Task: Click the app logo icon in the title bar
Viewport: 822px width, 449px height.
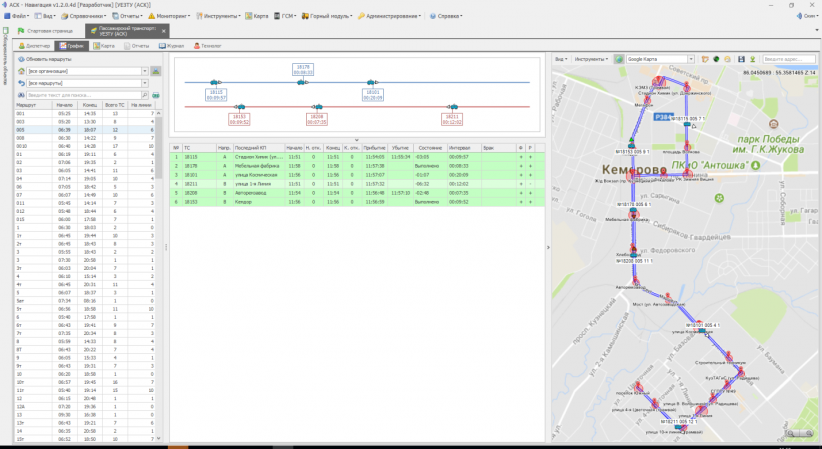Action: (x=4, y=5)
